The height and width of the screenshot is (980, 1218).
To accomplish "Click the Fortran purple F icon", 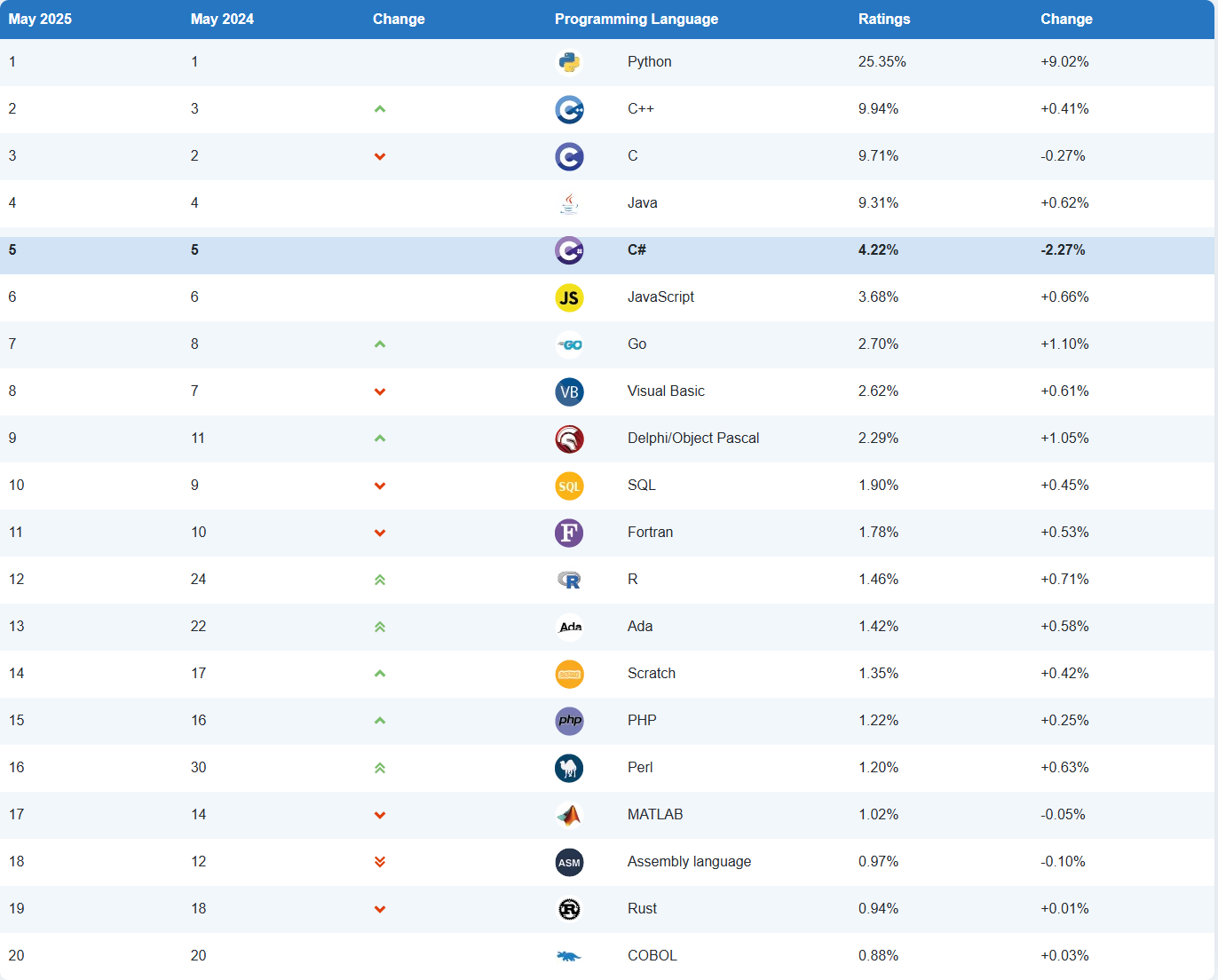I will point(569,533).
